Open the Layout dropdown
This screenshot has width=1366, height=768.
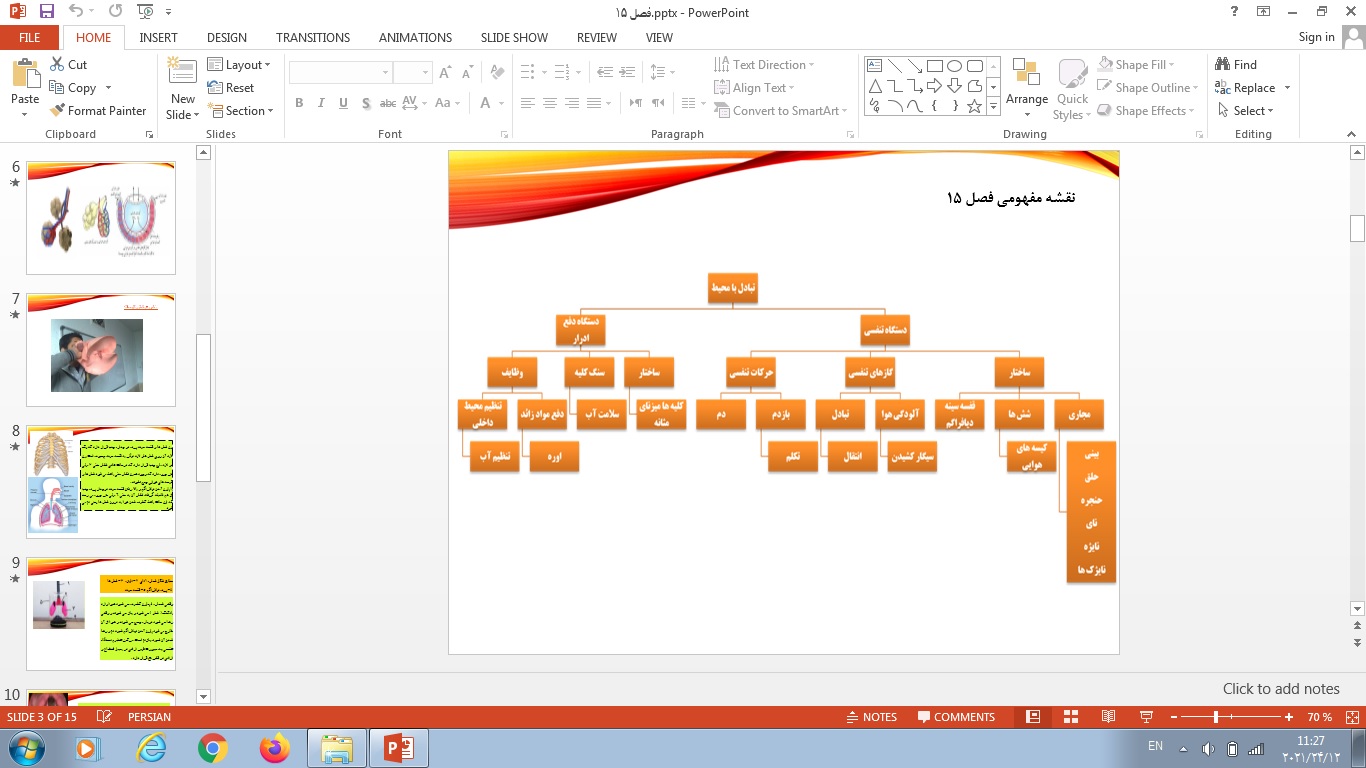click(x=240, y=65)
